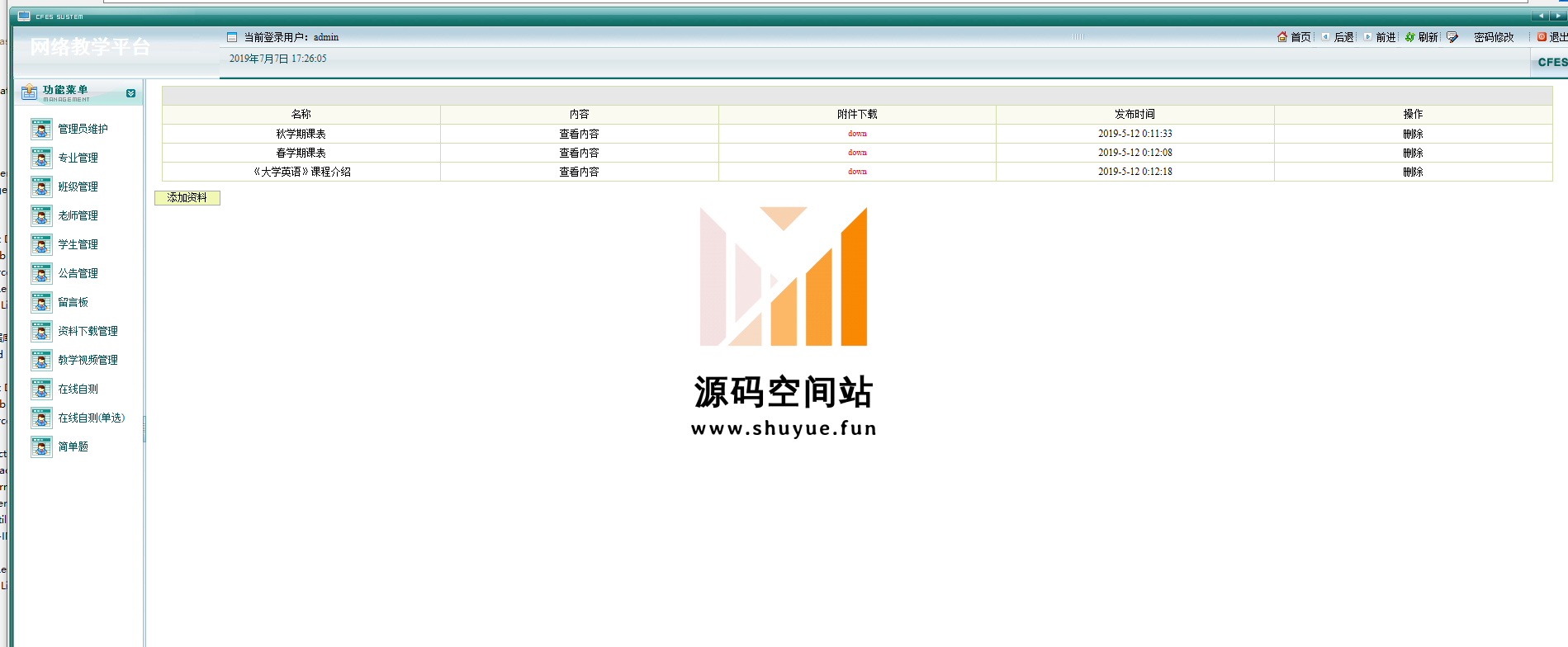Click the header bar grip handle
The image size is (1568, 647).
coord(1078,37)
